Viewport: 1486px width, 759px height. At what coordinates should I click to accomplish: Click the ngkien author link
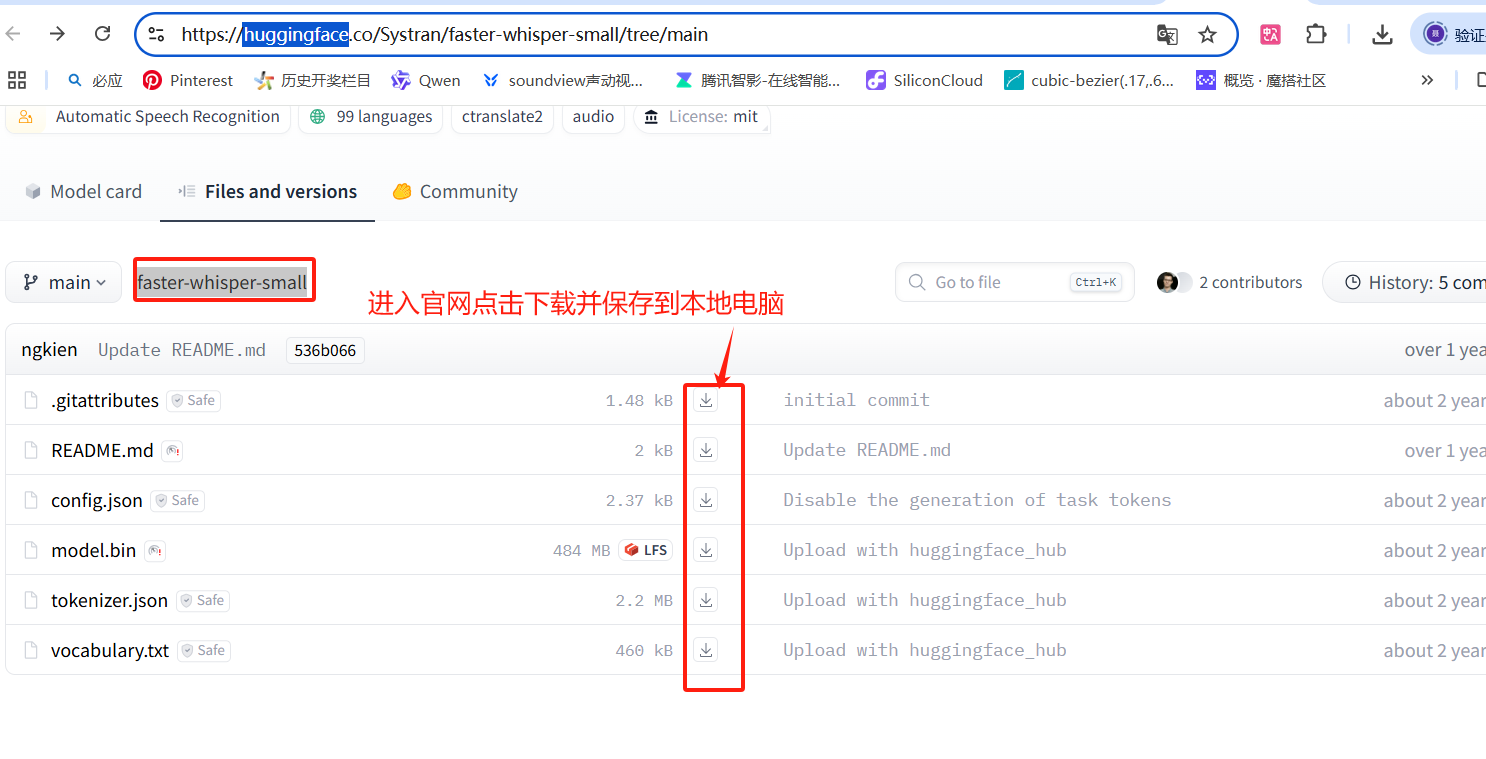point(49,350)
